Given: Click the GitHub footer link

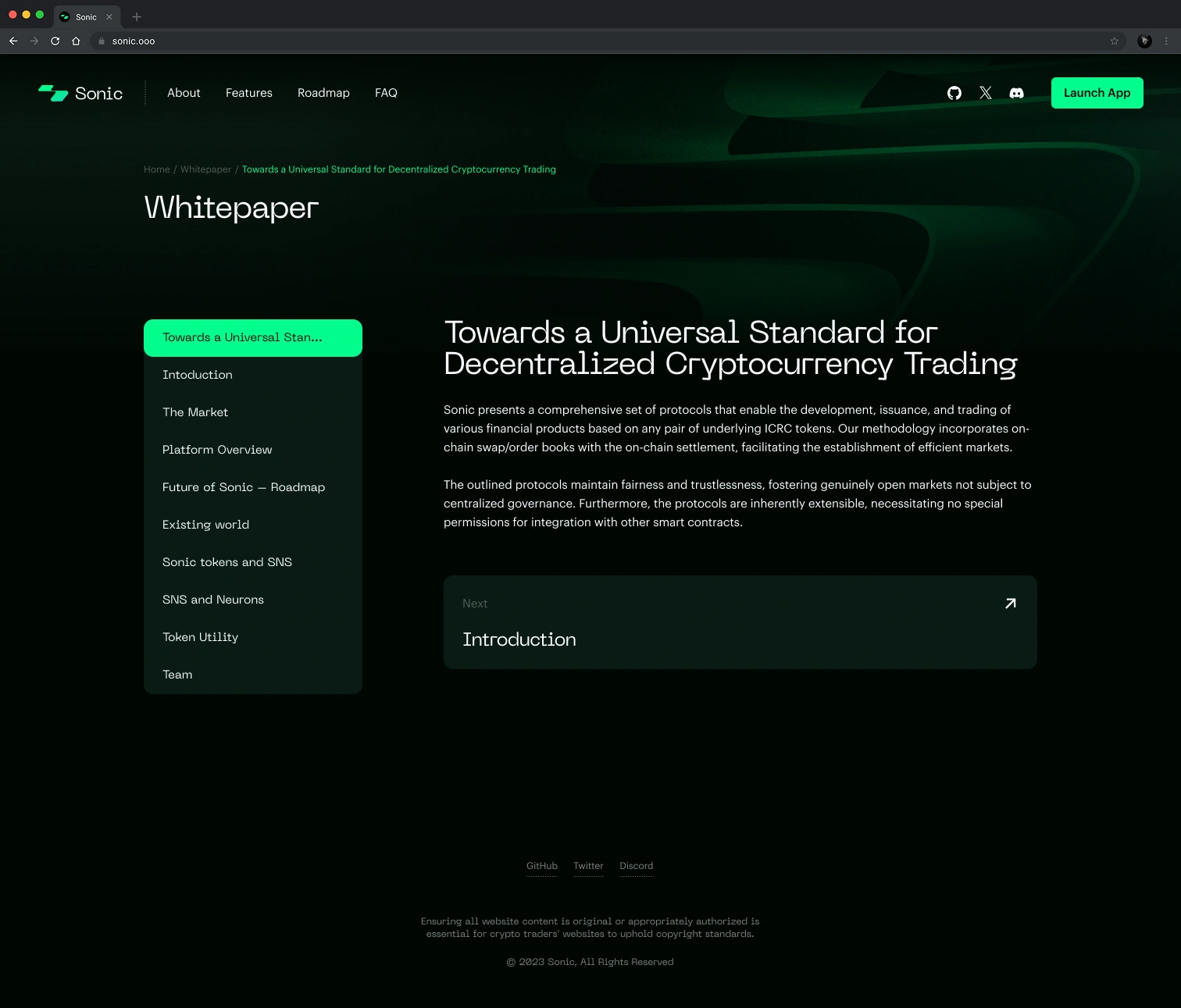Looking at the screenshot, I should coord(542,866).
